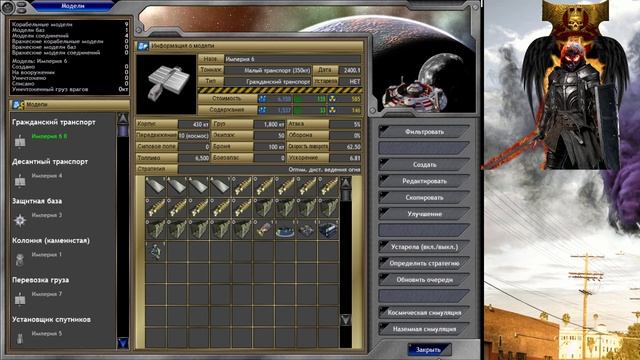Select the first armor plate in components grid
Screen dimensions: 640x360
(x=156, y=186)
